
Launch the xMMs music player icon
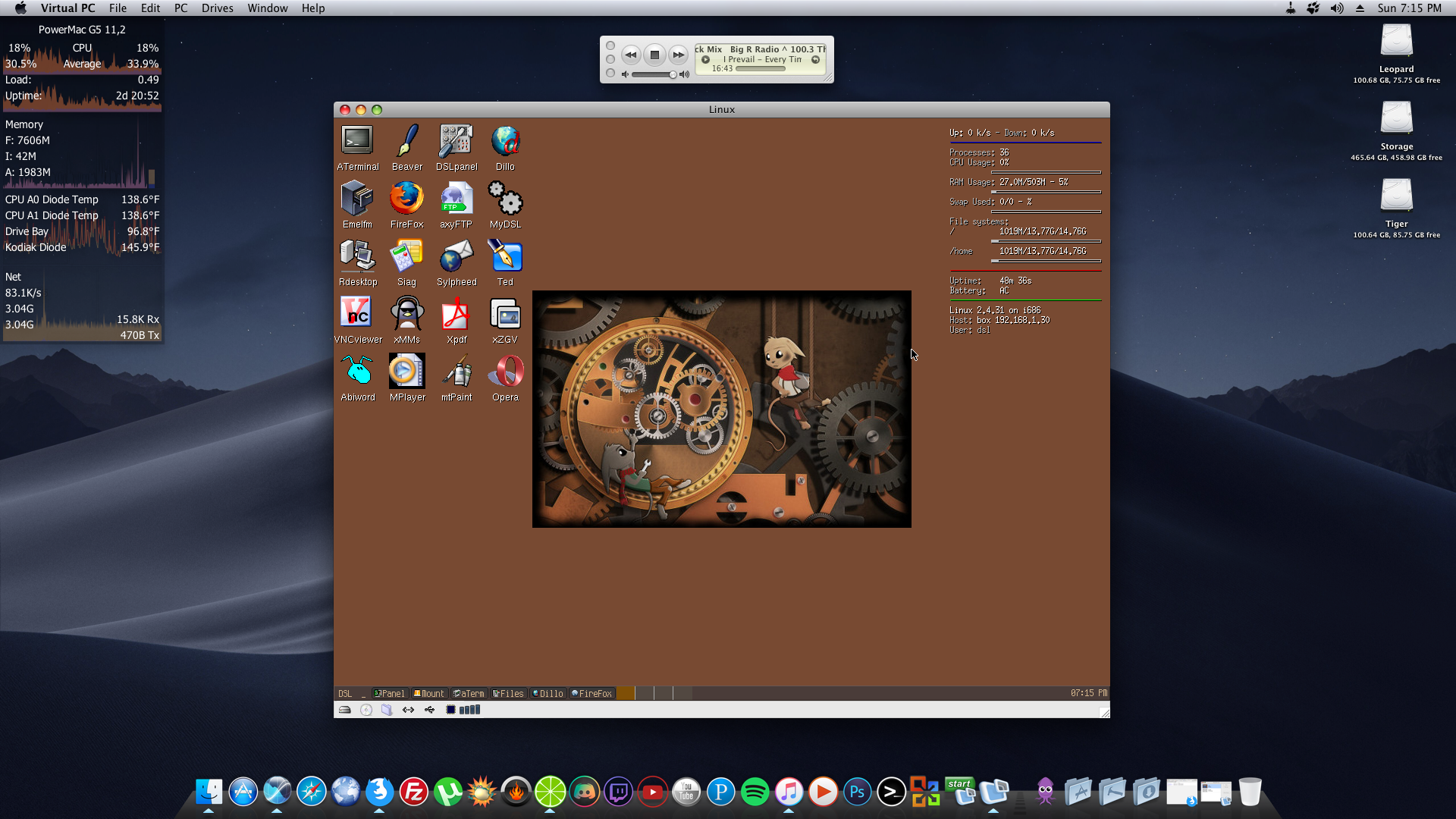click(x=406, y=314)
